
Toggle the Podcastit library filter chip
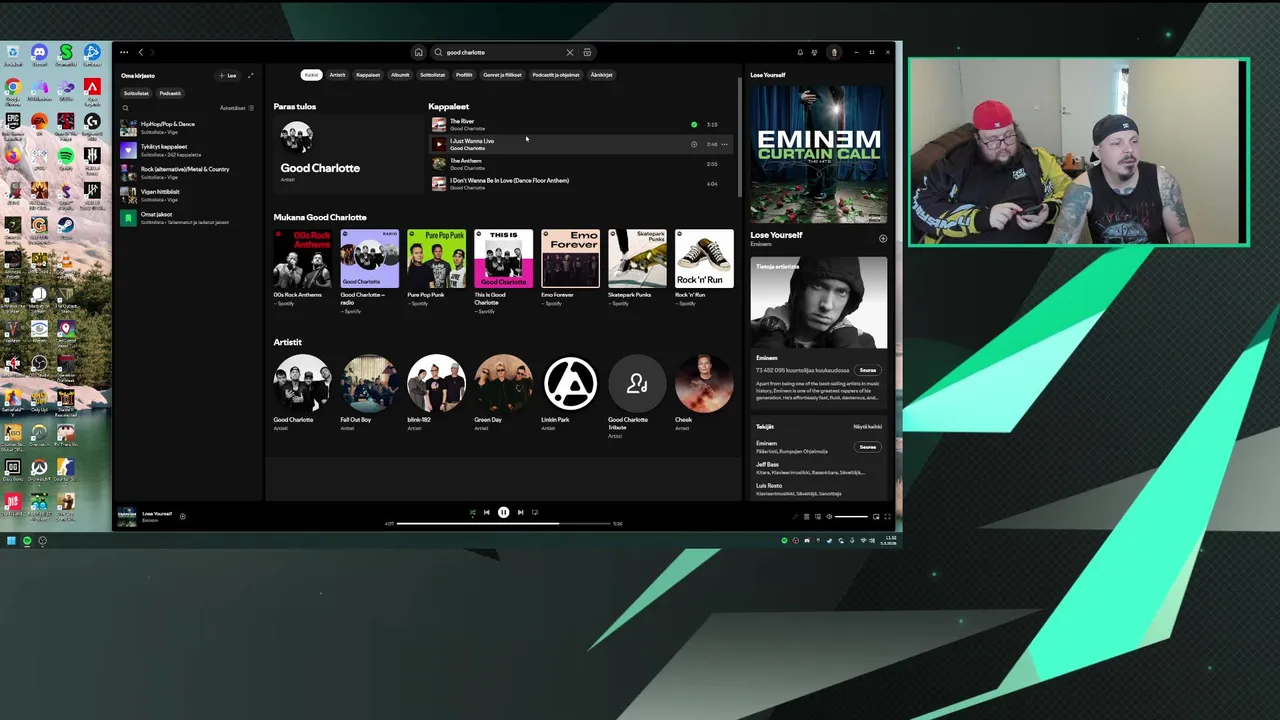pyautogui.click(x=170, y=93)
